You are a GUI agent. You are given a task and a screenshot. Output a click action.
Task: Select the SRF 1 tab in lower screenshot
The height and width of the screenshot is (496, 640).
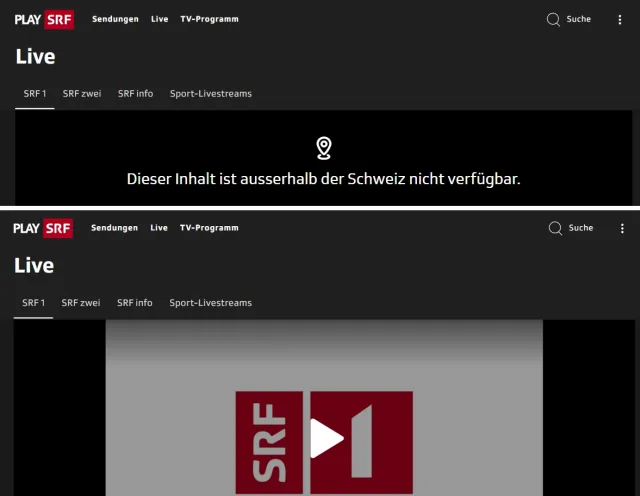[x=33, y=303]
